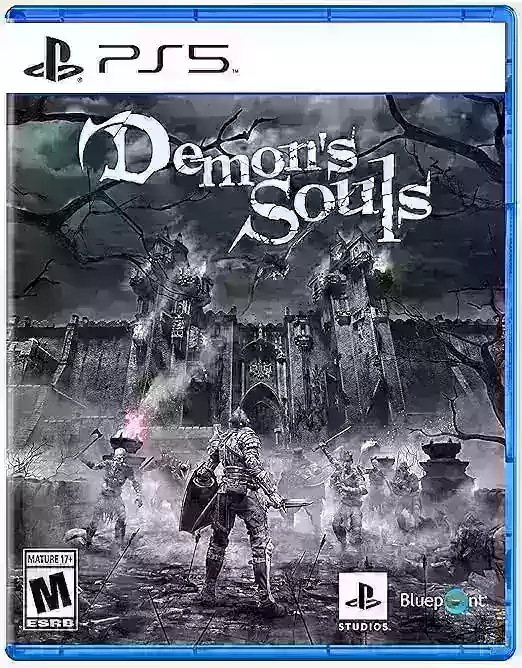Click the teal orb in Bluepoint logo
The height and width of the screenshot is (668, 522).
tap(456, 601)
